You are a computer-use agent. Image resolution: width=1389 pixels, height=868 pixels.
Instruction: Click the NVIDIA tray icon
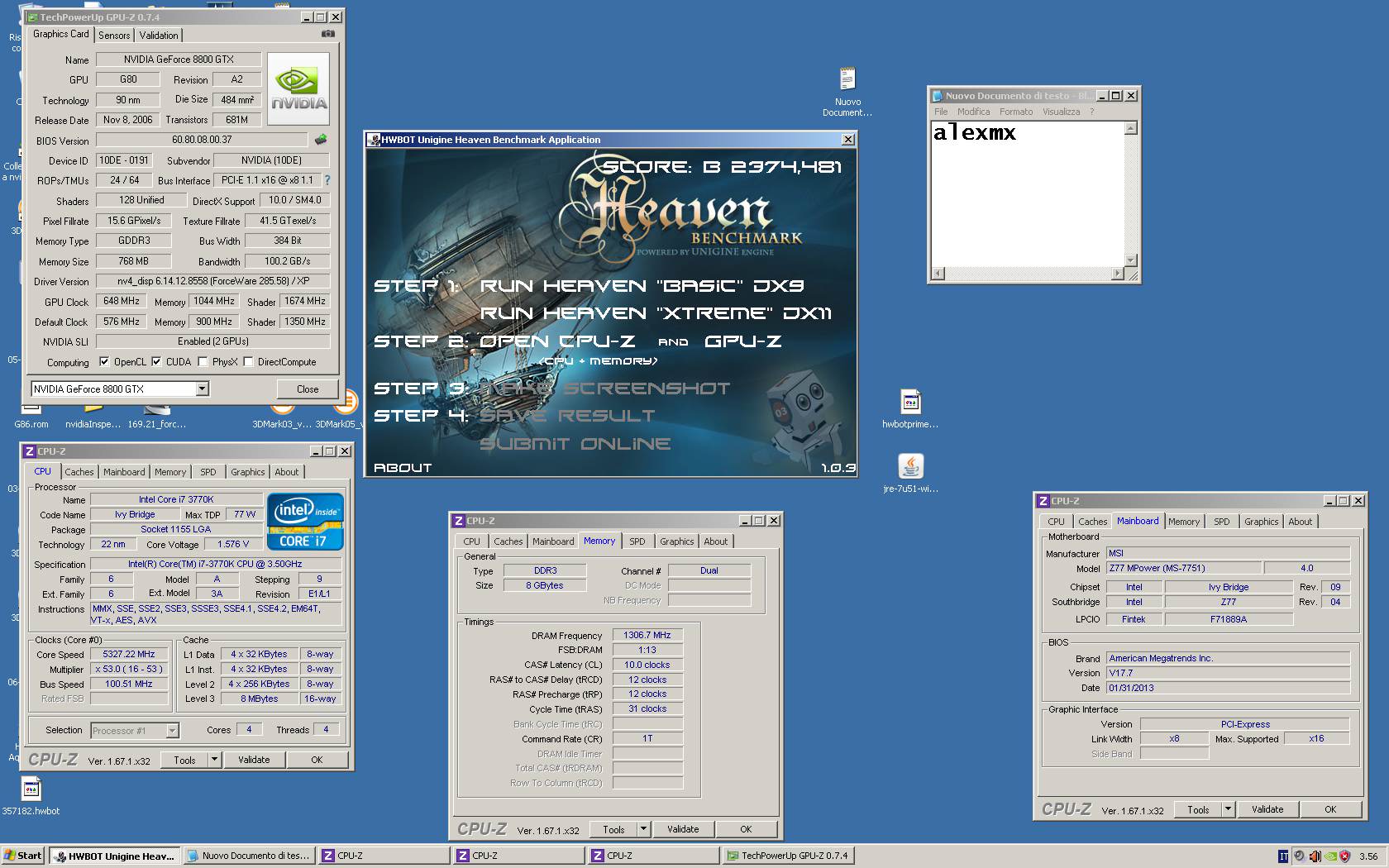(x=1329, y=856)
